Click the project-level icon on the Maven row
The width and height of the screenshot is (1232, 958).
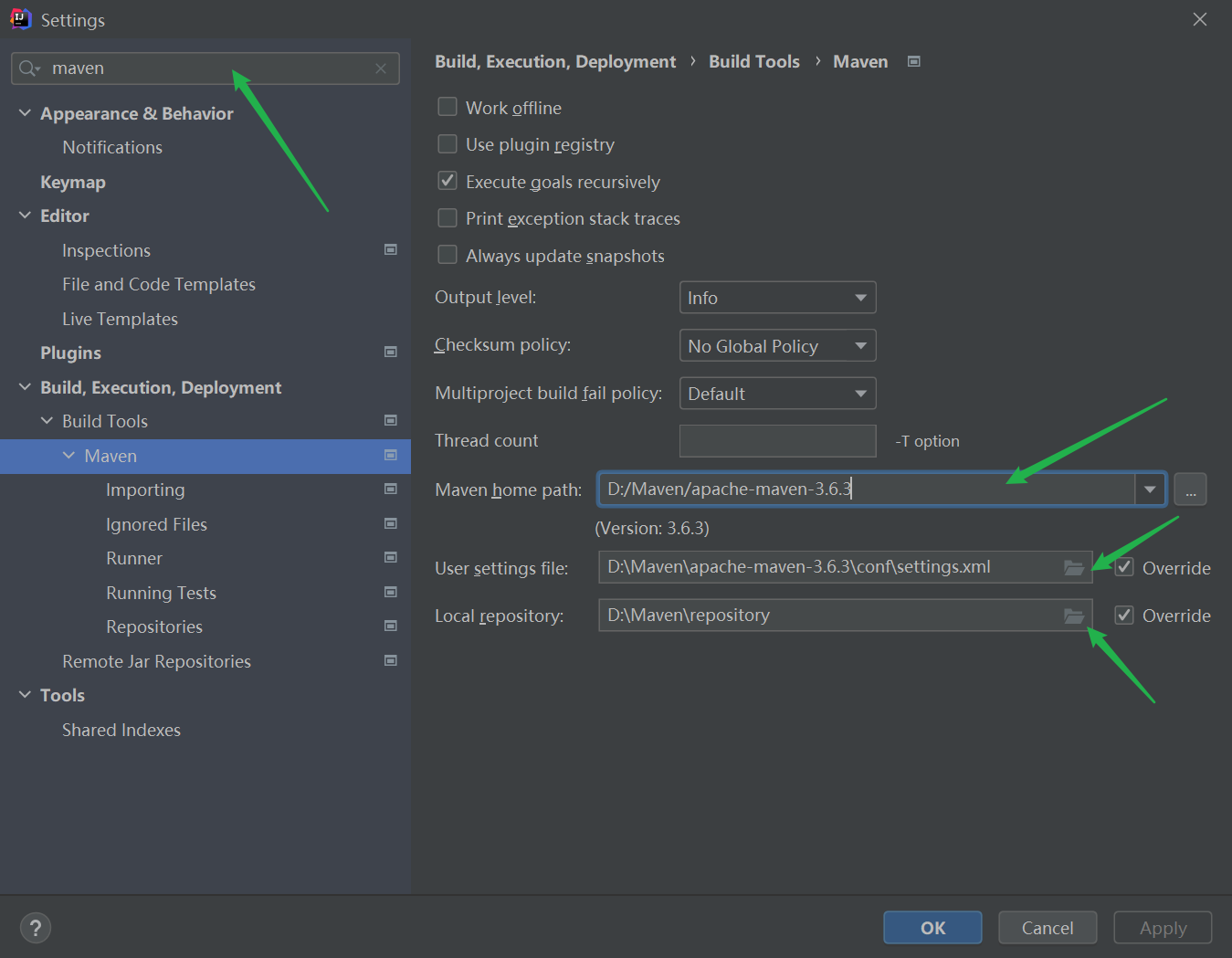[x=391, y=455]
